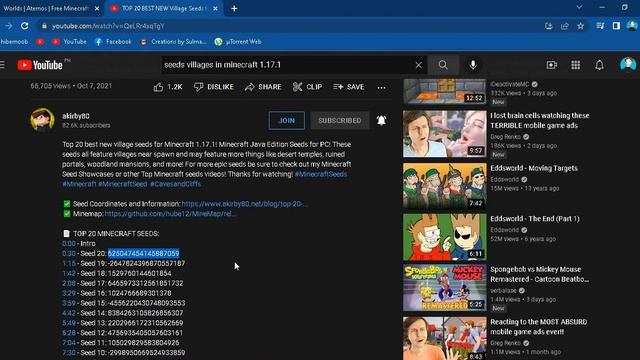Open the akirby80.net blog link
This screenshot has height=360, width=640.
click(244, 204)
